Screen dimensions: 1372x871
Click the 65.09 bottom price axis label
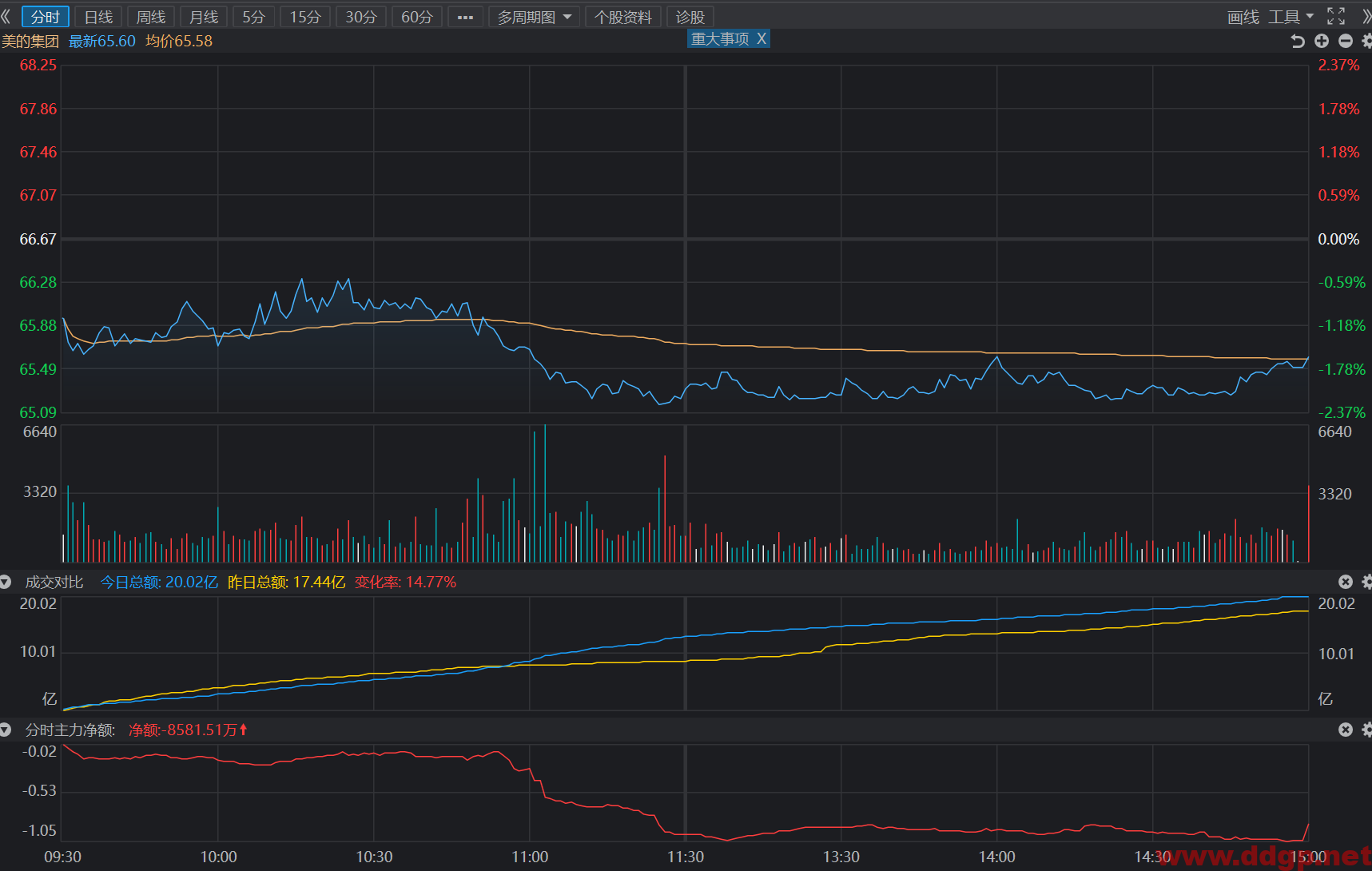(38, 412)
